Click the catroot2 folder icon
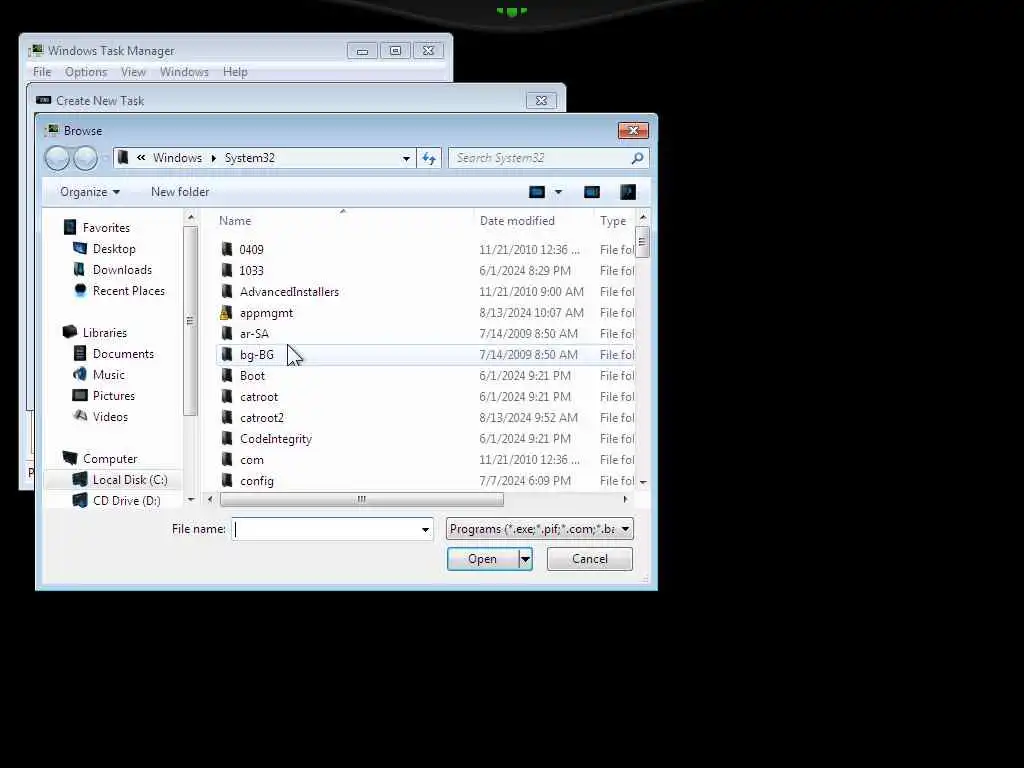This screenshot has width=1024, height=768. tap(227, 417)
